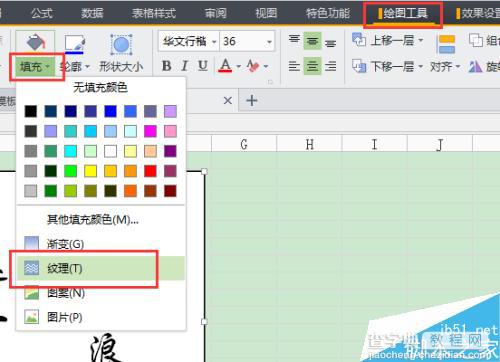Open the 特色功能 ribbon tab
500x362 pixels.
[x=328, y=13]
